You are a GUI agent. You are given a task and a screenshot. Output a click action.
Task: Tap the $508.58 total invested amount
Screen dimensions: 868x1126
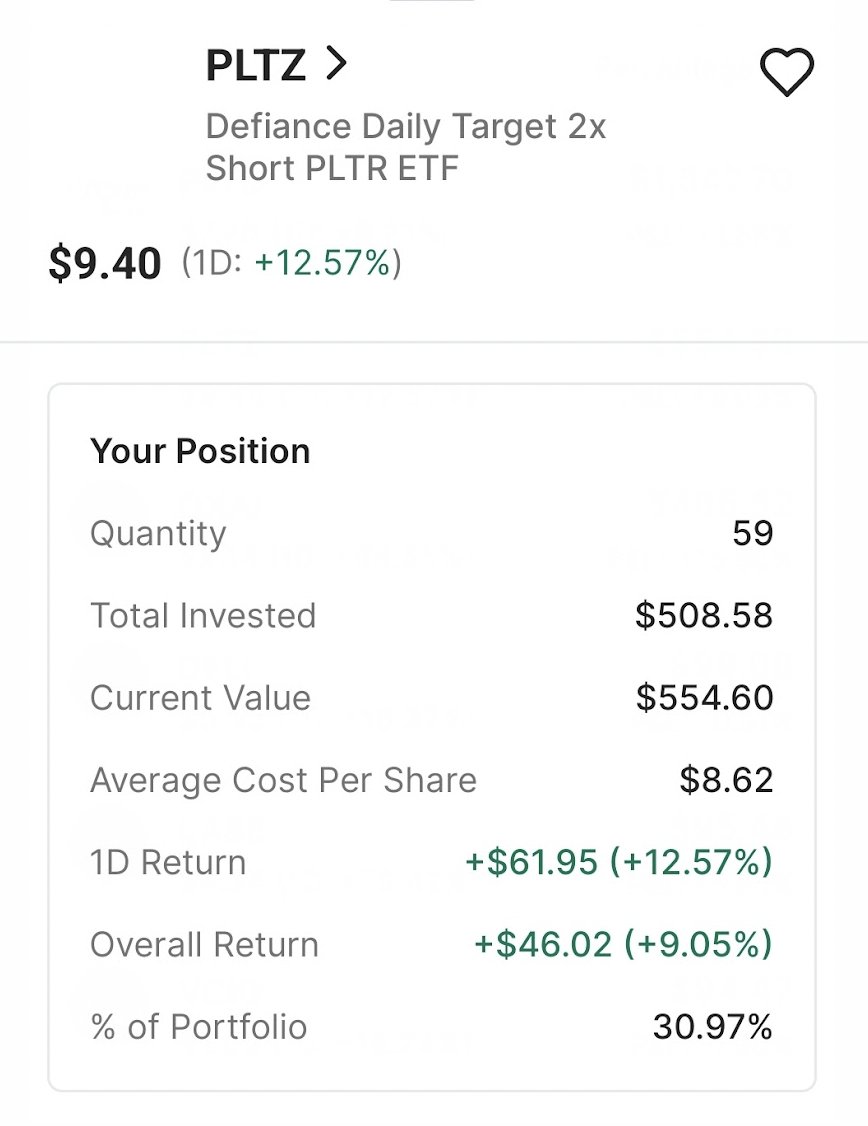(x=704, y=615)
